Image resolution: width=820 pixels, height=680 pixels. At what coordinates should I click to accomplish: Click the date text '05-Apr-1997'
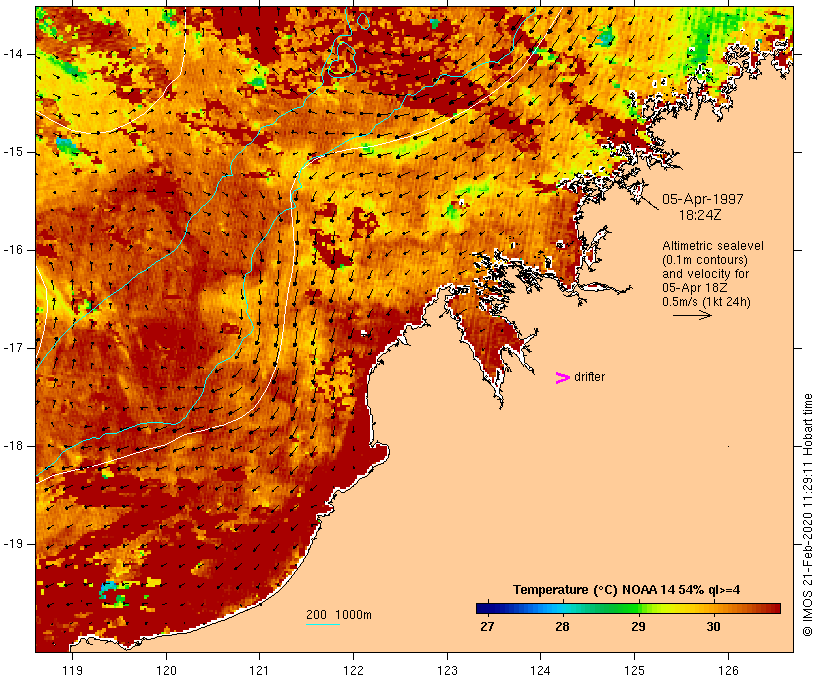pos(702,199)
